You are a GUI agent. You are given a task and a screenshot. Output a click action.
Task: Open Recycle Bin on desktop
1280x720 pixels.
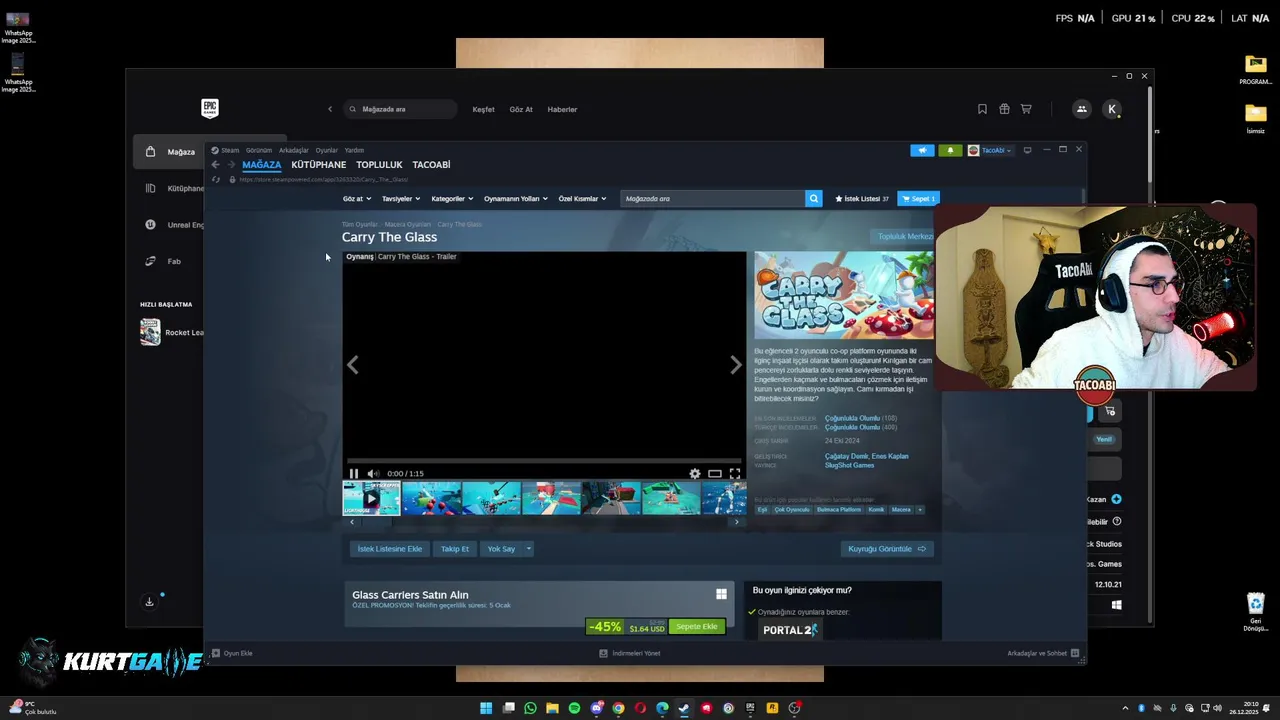(1256, 612)
